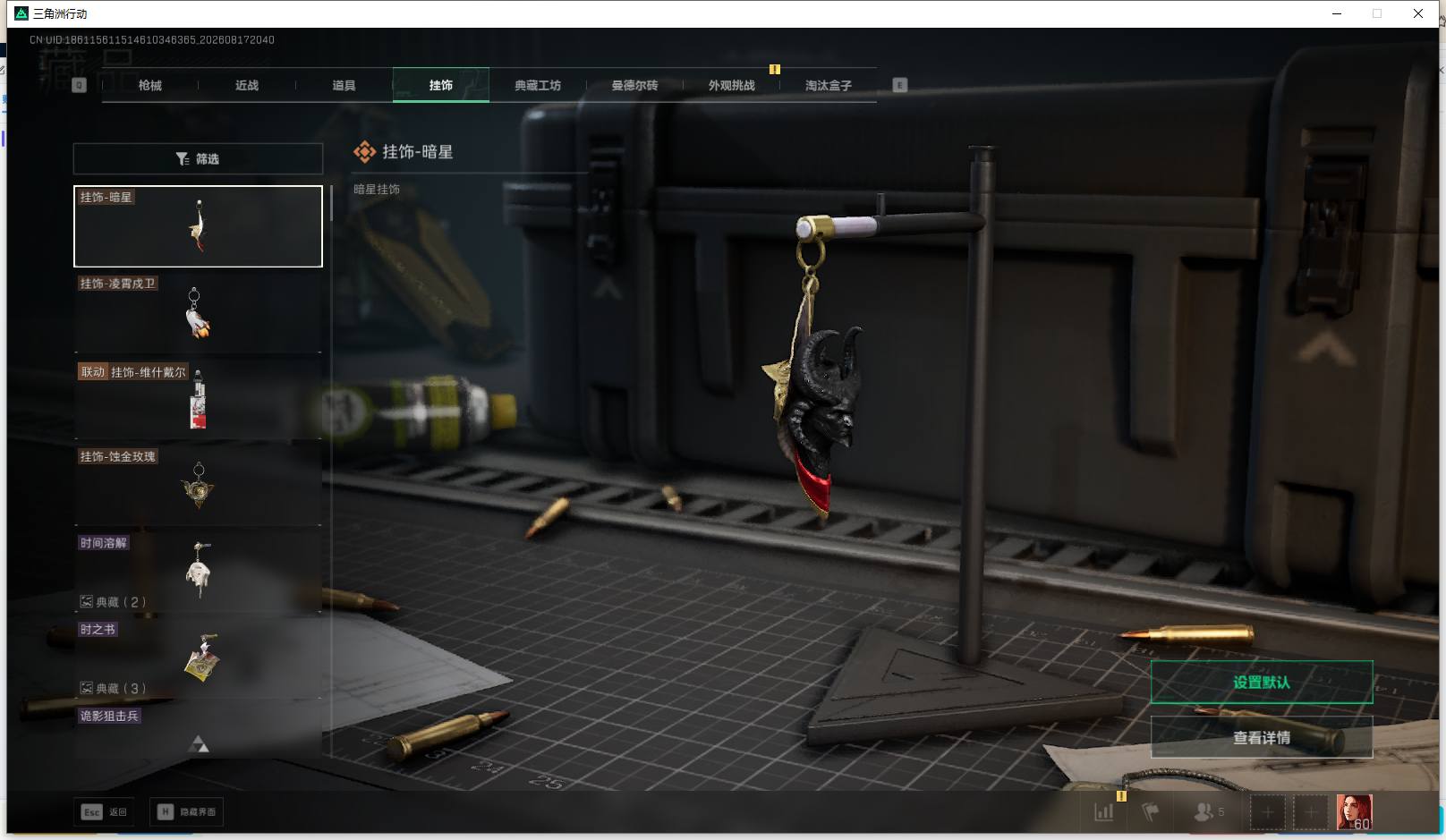
Task: Open the 筛选 filter button
Action: [x=198, y=158]
